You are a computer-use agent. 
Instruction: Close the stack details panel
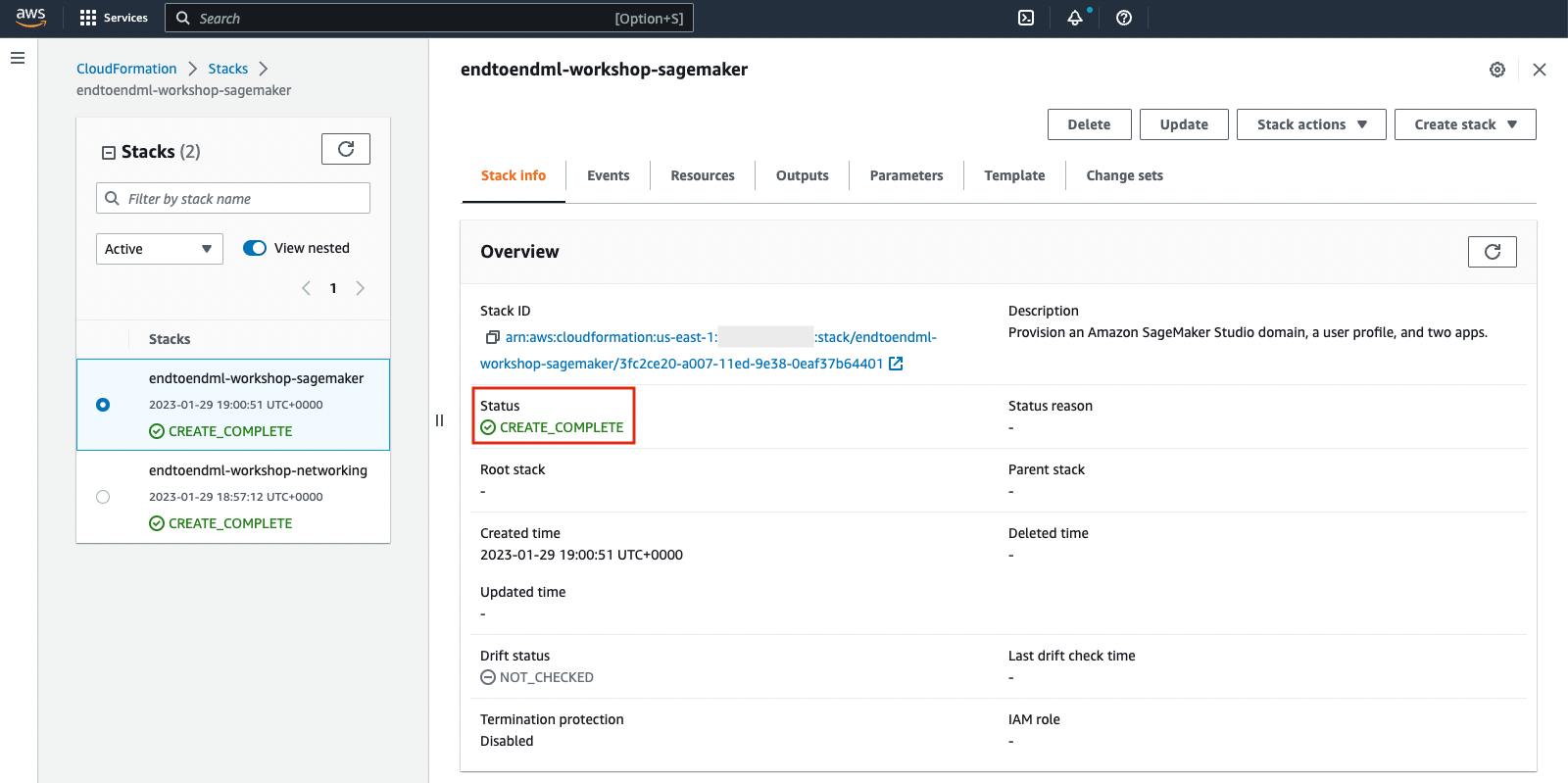click(1540, 70)
